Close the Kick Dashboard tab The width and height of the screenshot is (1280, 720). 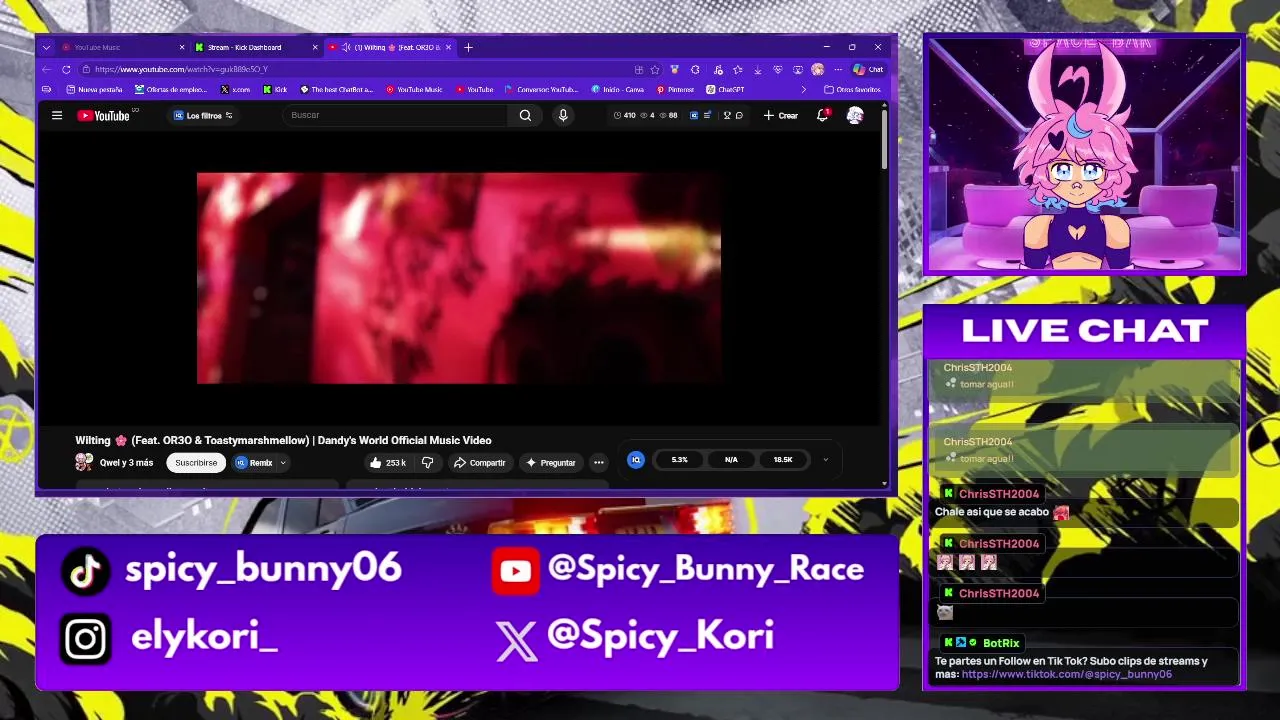[x=315, y=47]
